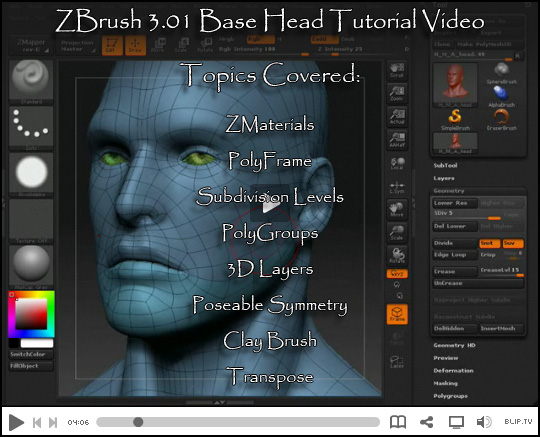Click the Scroll canvas icon
The width and height of the screenshot is (540, 437).
coord(397,70)
